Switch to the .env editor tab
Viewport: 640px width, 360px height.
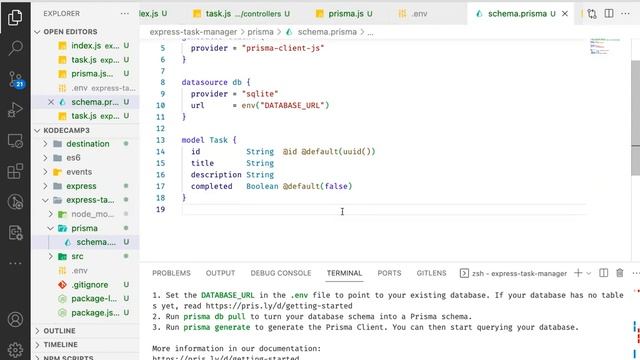[x=413, y=13]
